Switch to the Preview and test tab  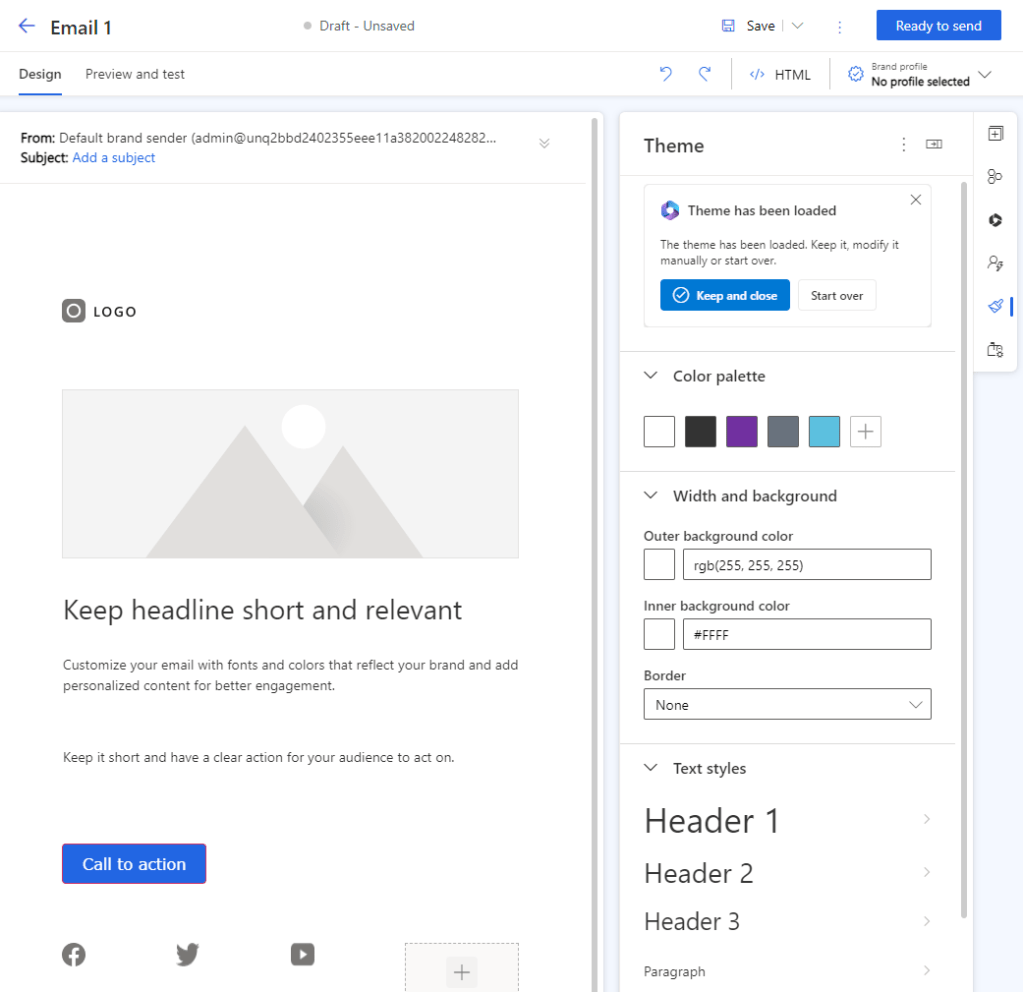134,73
